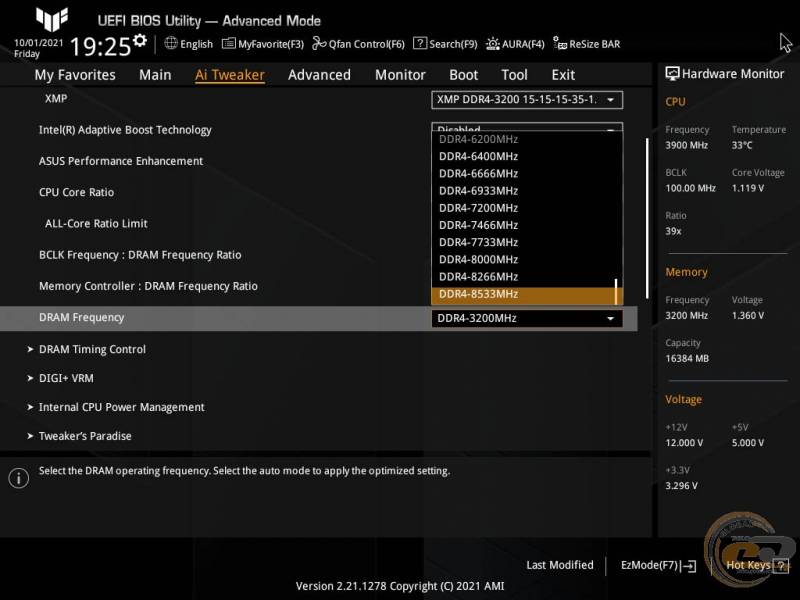
Task: Select the Intel(R) Adaptive Boost Technology row
Action: click(125, 130)
